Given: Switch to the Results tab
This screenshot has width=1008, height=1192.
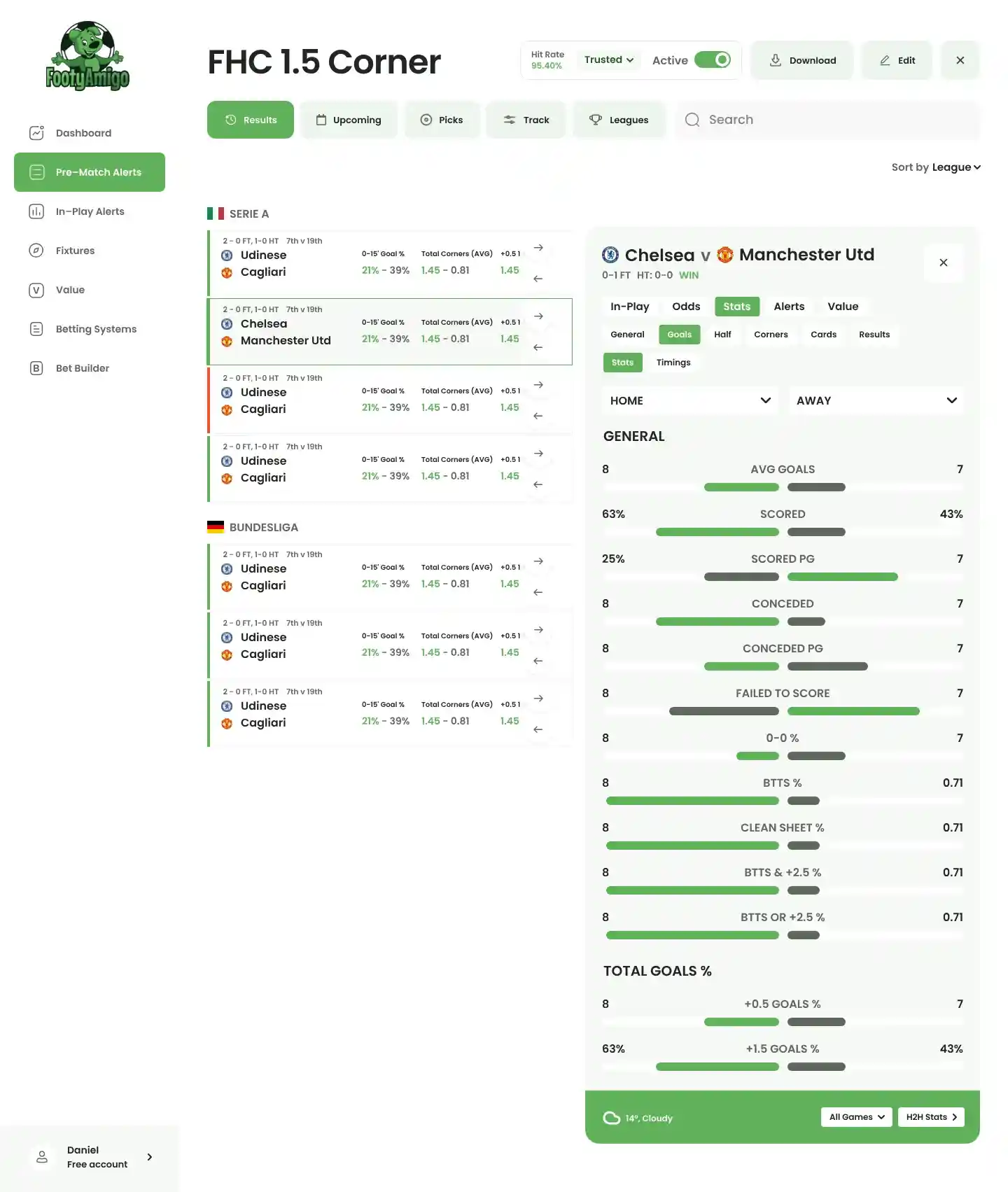Looking at the screenshot, I should [251, 120].
